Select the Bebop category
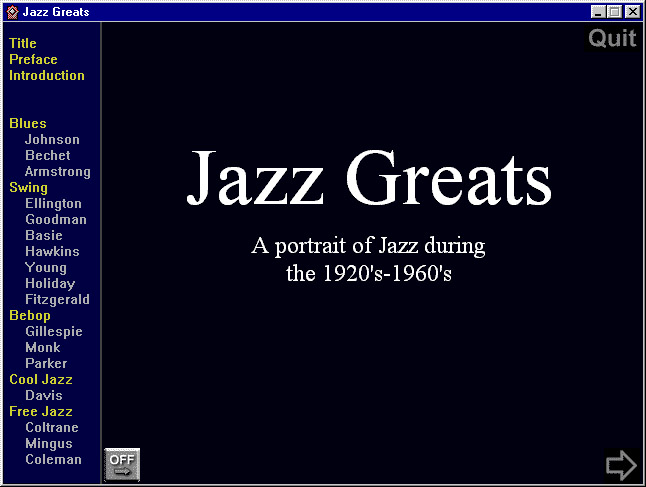 pos(30,315)
